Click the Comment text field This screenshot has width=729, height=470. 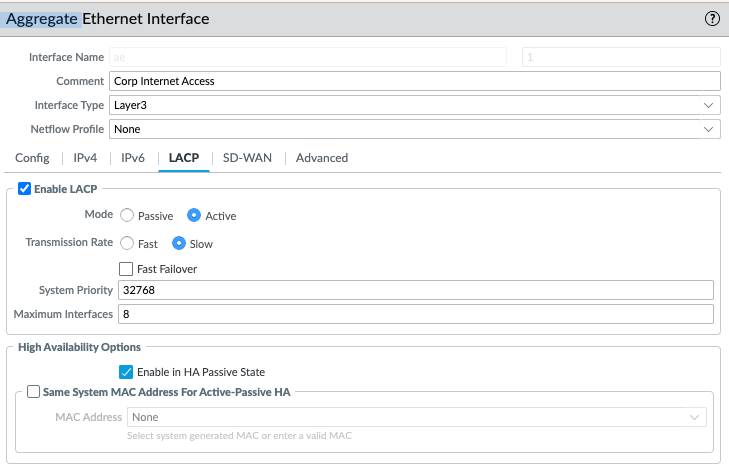pyautogui.click(x=414, y=81)
